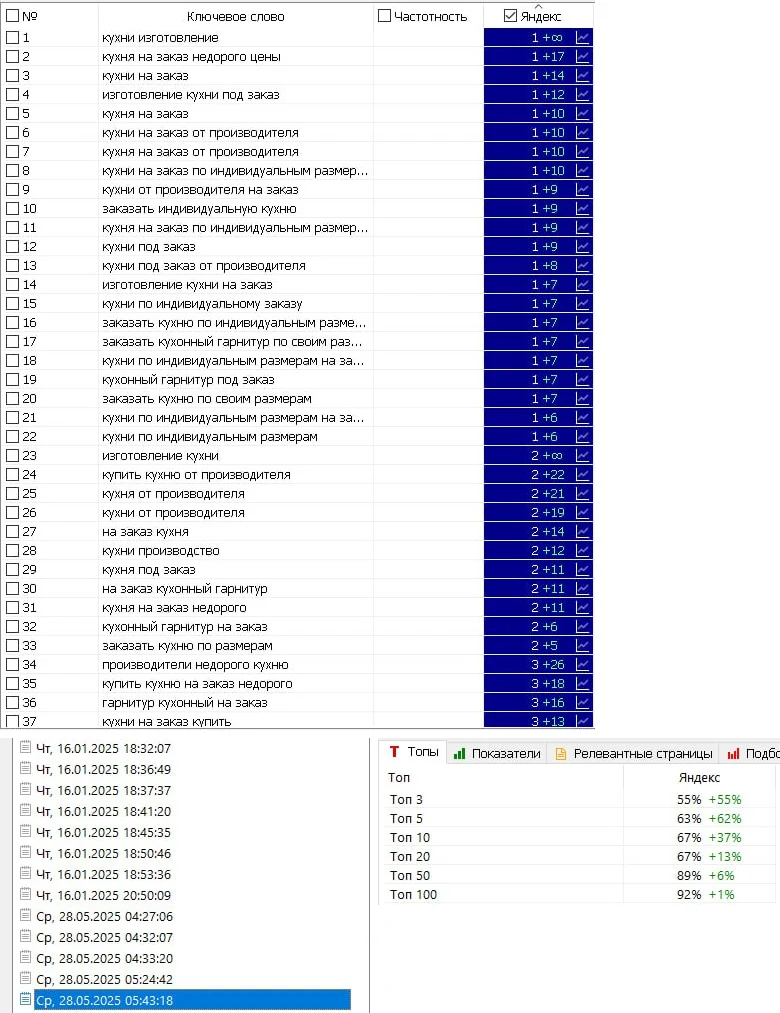This screenshot has width=780, height=1013.
Task: Open chart icon for "кухни на заказ" row
Action: click(582, 76)
